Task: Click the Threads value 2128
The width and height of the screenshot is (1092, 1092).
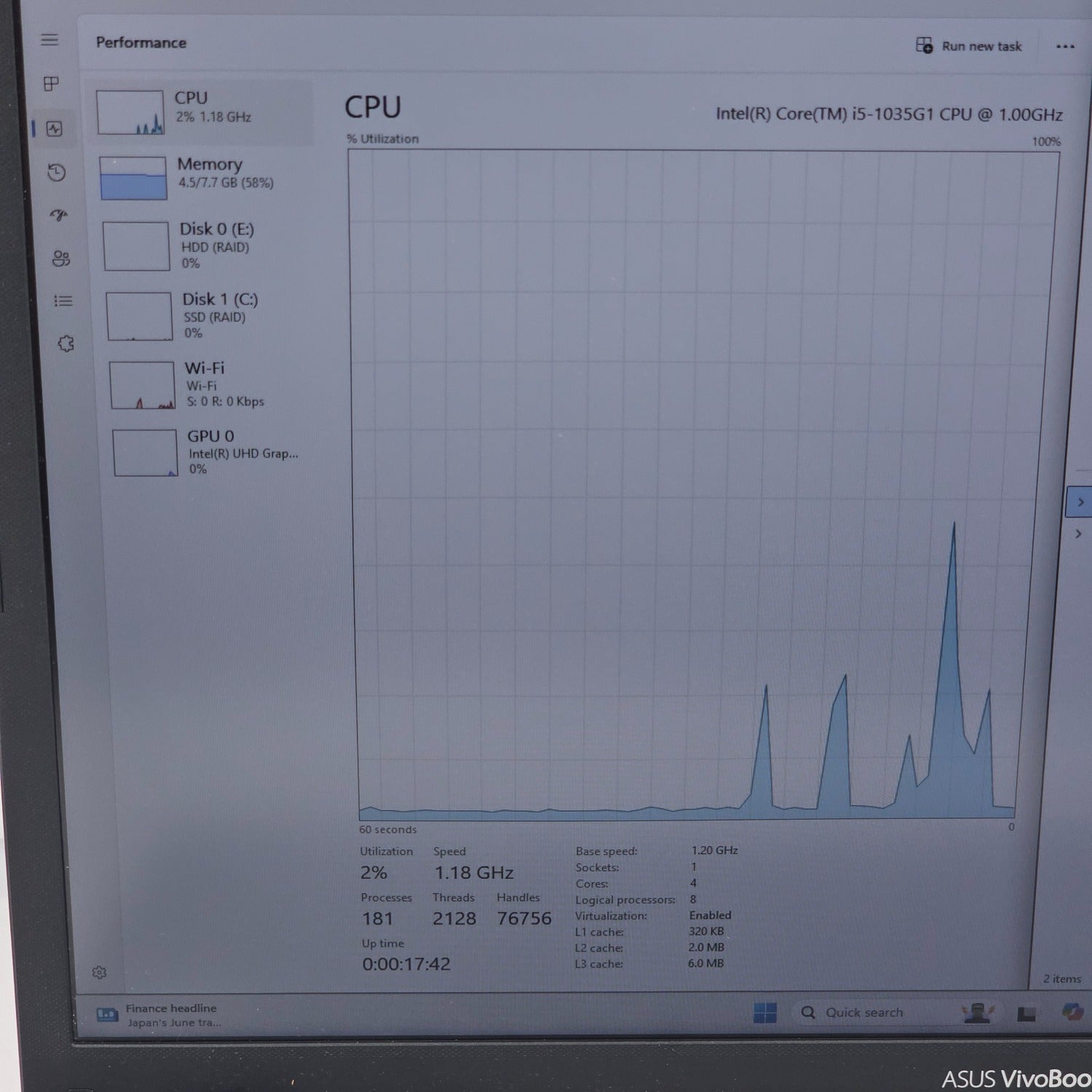Action: [454, 918]
